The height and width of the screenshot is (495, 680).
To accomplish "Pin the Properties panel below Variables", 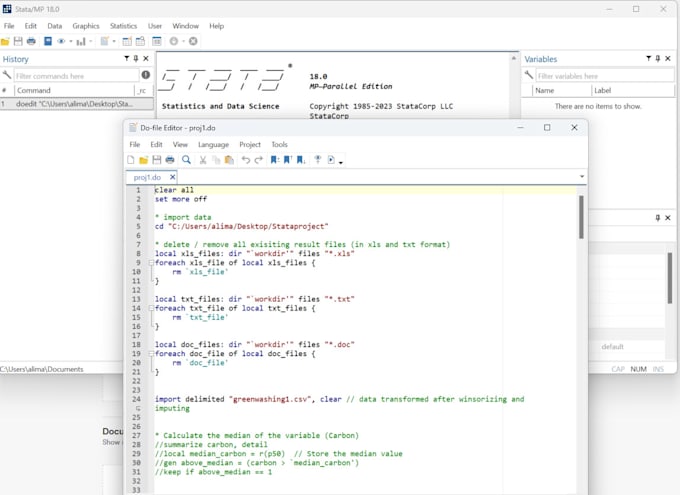I will click(658, 218).
